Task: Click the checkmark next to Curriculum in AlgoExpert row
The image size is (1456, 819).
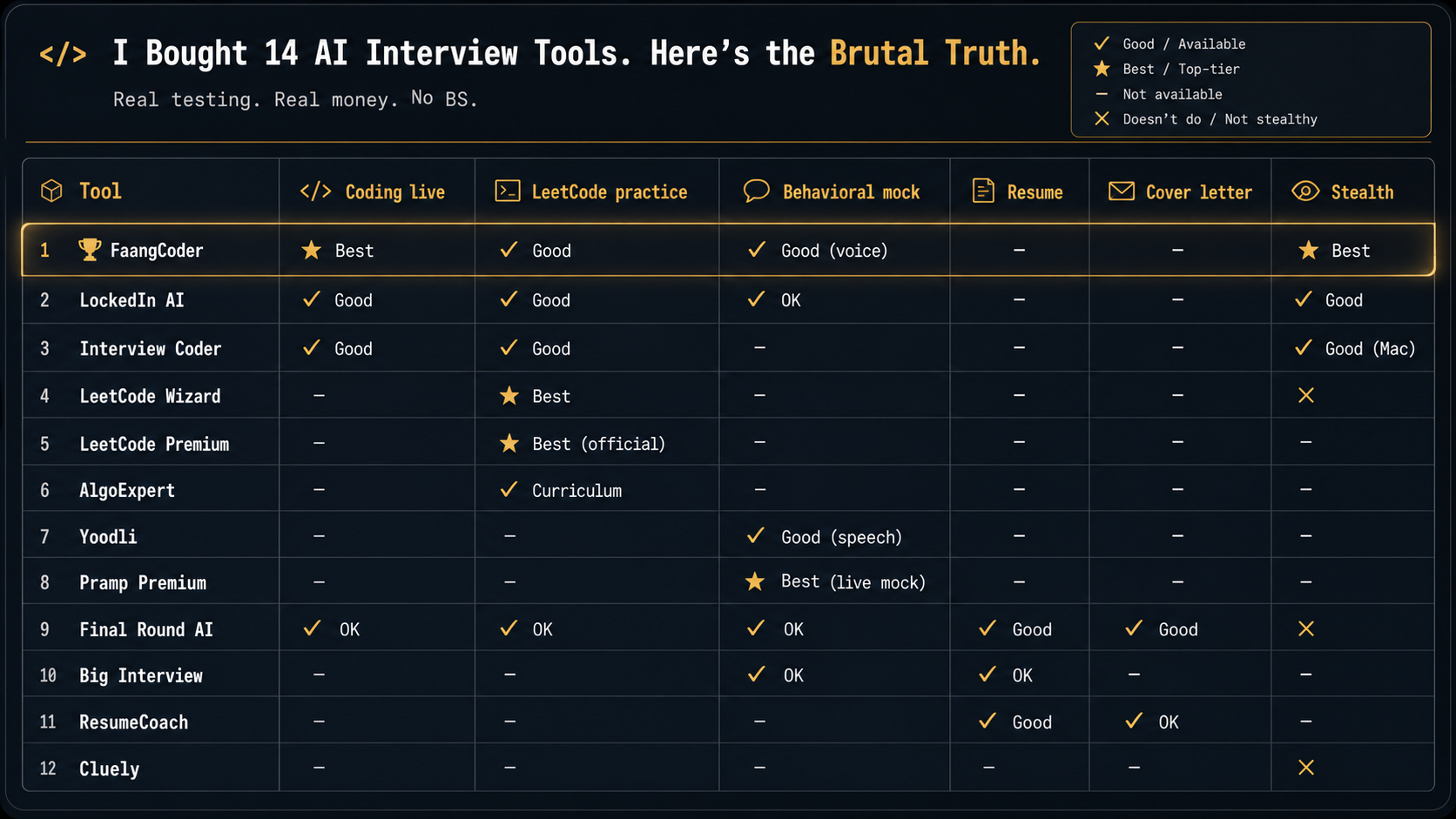Action: pyautogui.click(x=509, y=489)
